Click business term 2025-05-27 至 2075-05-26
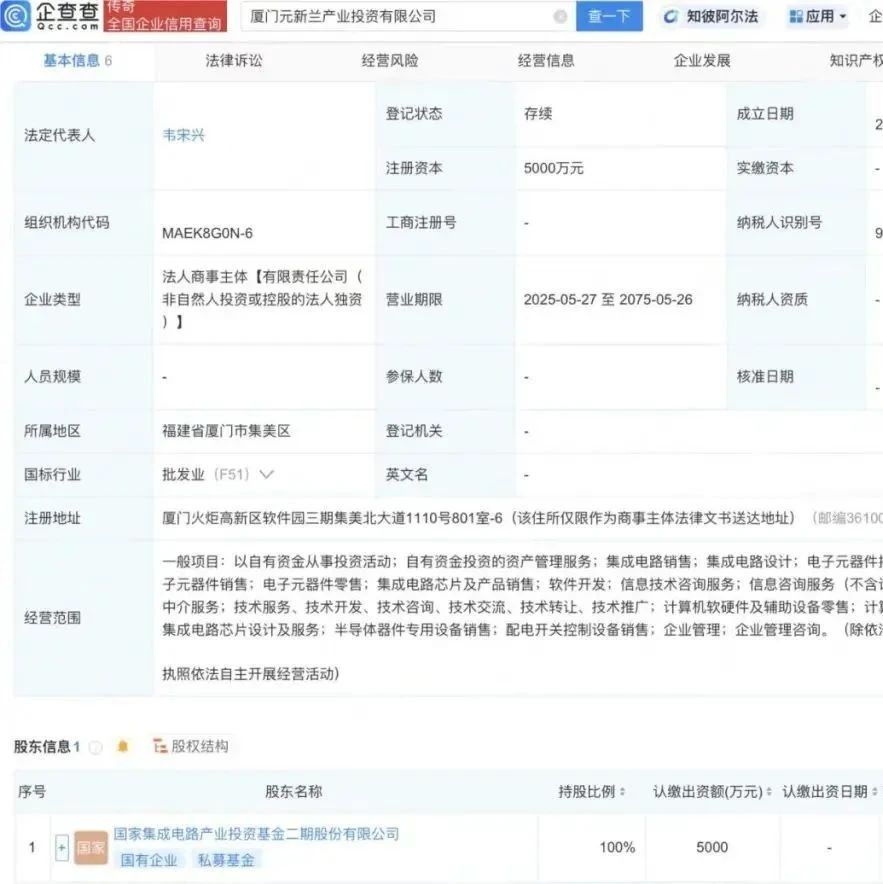The width and height of the screenshot is (883, 884). 608,299
